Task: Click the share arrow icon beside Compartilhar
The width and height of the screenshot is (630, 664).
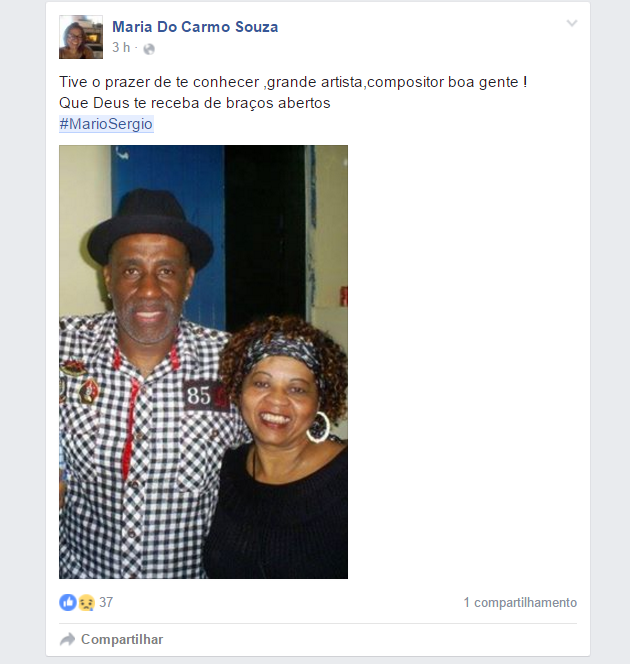Action: coord(67,639)
